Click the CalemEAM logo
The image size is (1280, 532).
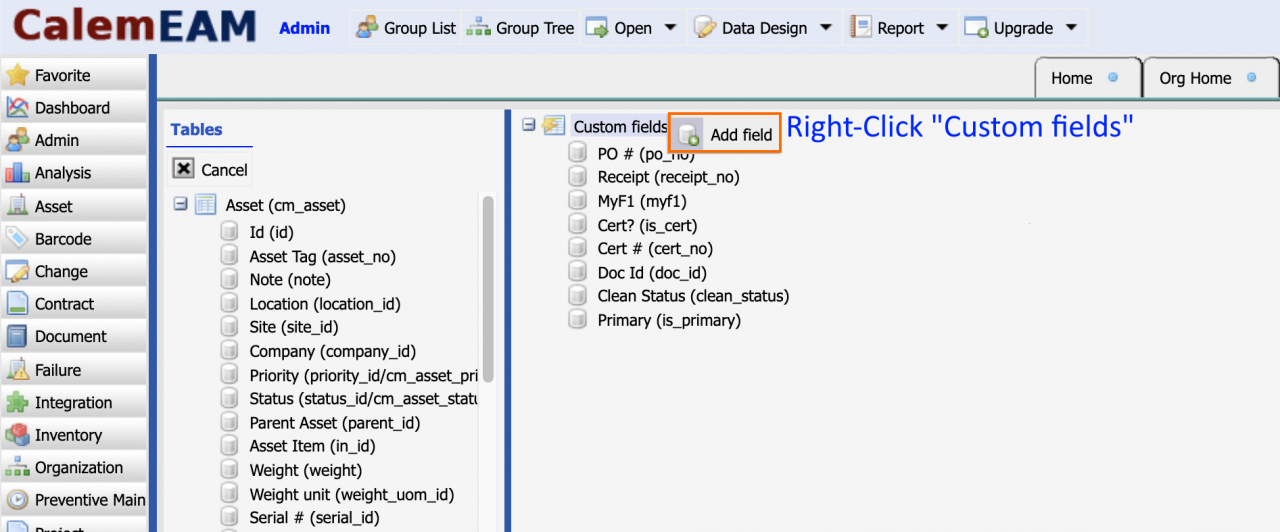tap(134, 27)
